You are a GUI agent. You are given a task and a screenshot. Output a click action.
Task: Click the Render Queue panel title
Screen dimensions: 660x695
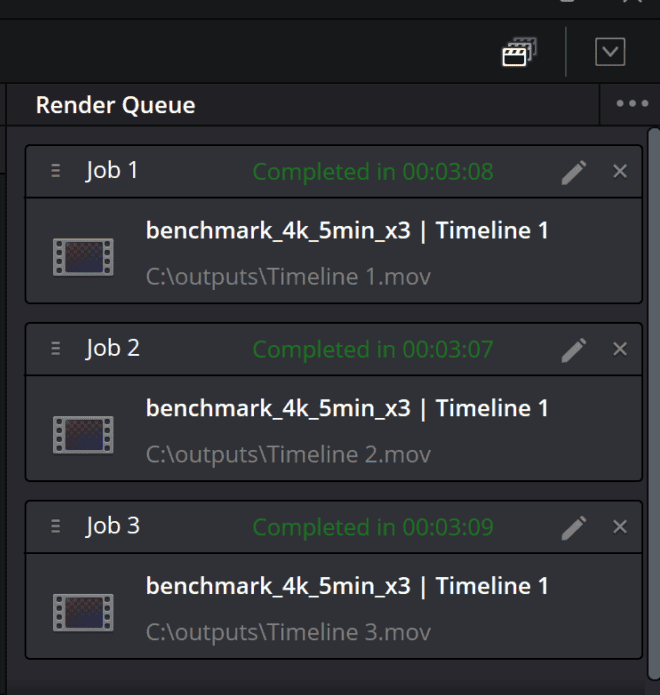[x=115, y=105]
